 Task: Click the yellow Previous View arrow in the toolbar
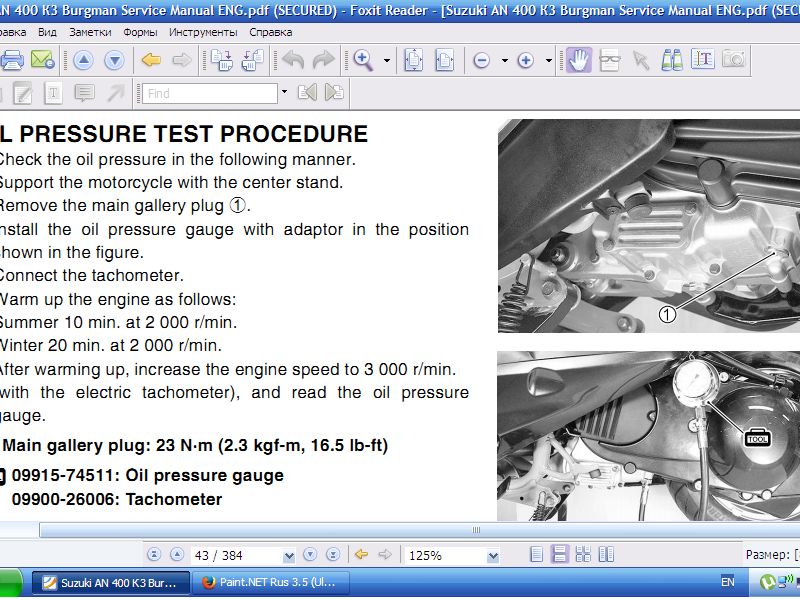(x=151, y=60)
